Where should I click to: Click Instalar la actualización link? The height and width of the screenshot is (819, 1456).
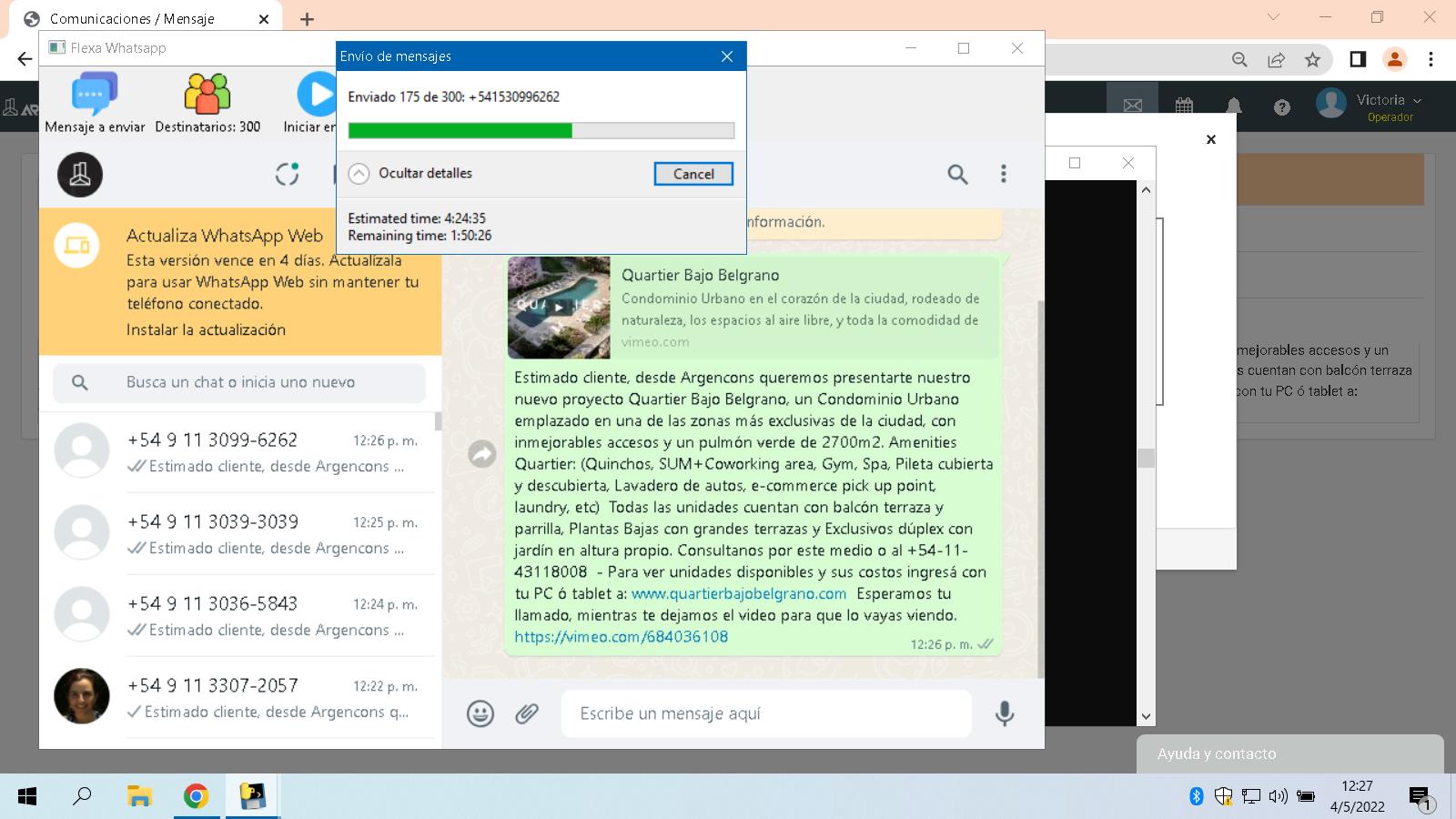pos(206,329)
